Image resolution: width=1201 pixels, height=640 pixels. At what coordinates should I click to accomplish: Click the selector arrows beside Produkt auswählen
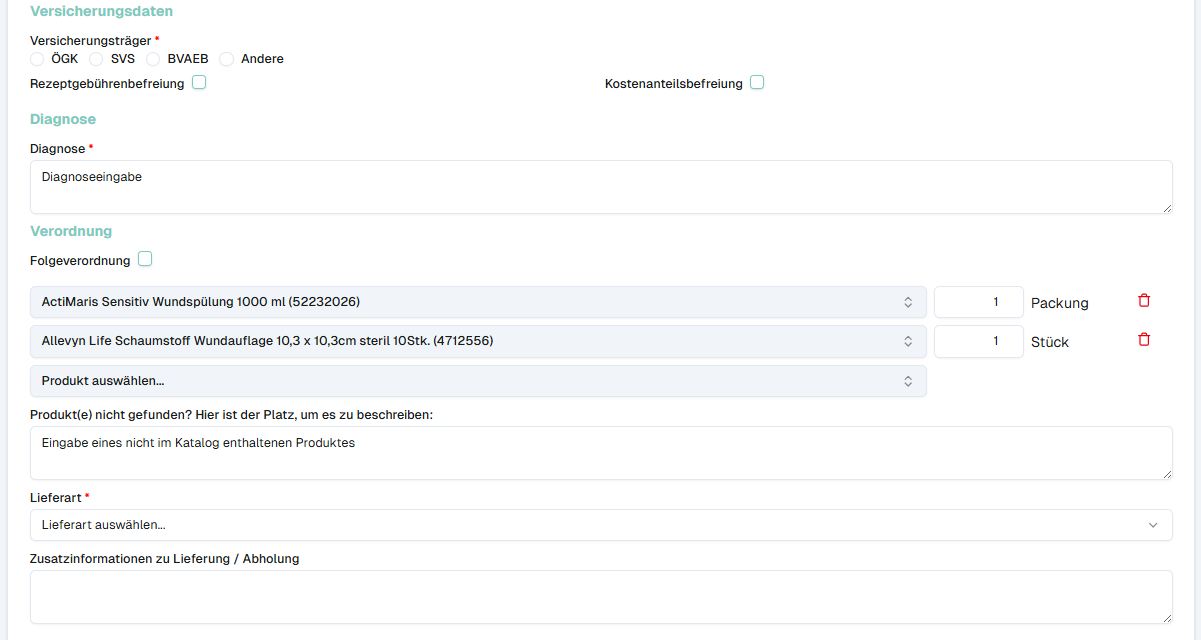pyautogui.click(x=908, y=380)
